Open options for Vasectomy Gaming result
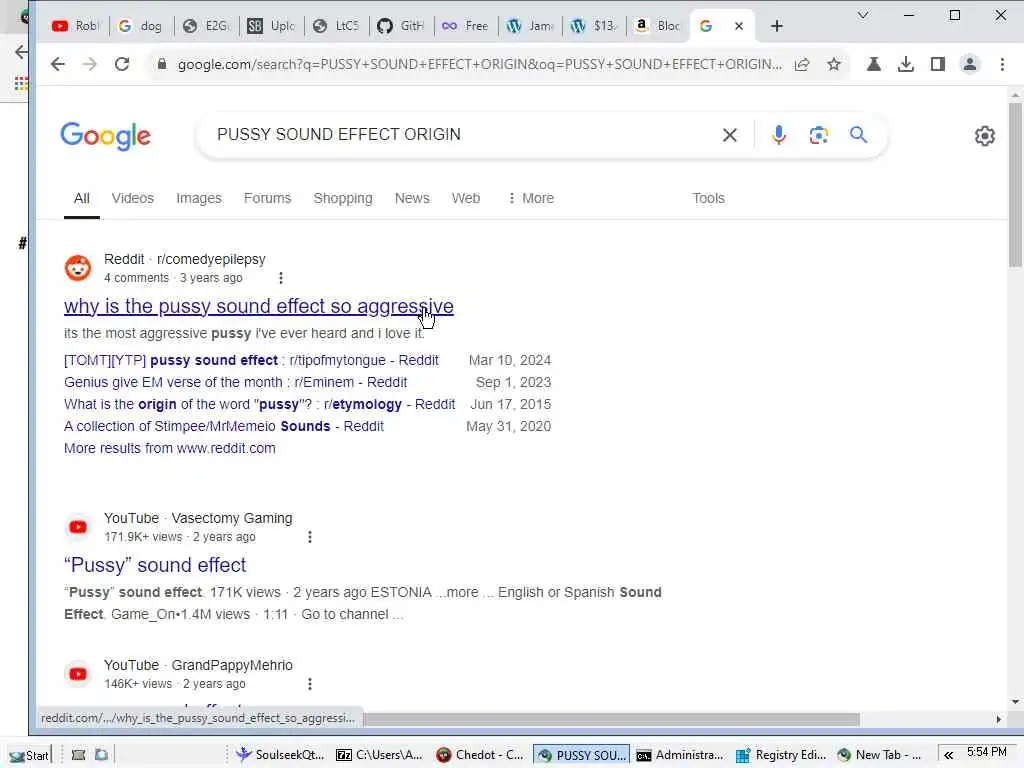This screenshot has width=1024, height=768. (310, 537)
